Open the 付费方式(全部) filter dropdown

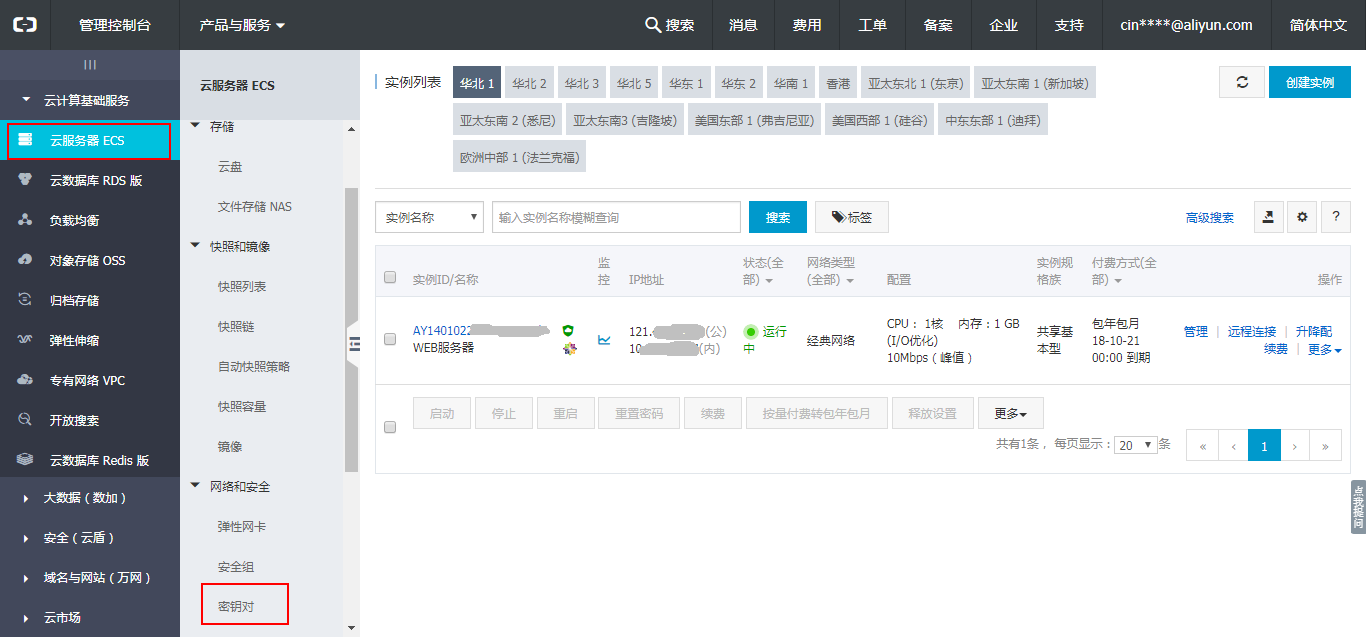coord(1124,271)
